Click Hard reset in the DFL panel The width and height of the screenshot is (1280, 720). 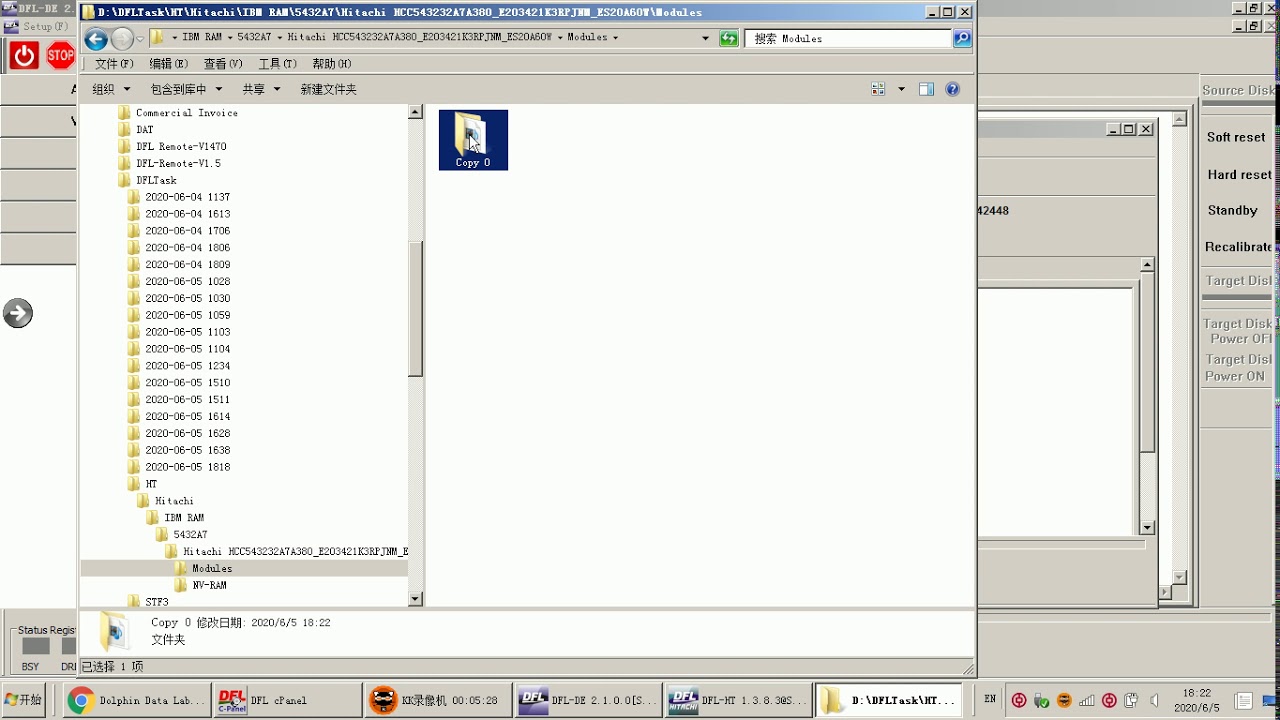(1239, 174)
